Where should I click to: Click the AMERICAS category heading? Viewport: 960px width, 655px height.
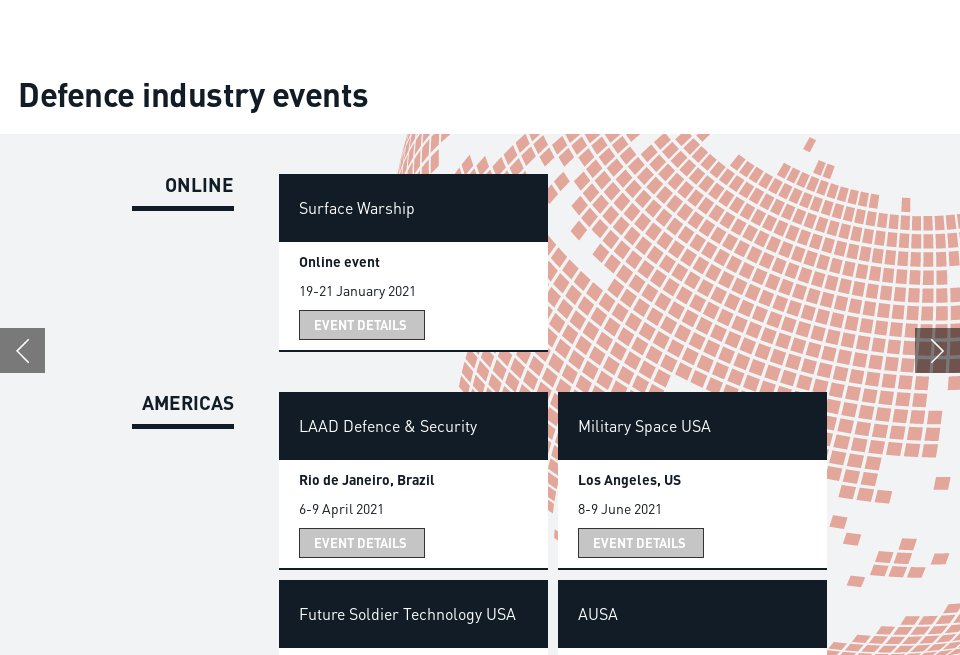click(x=188, y=403)
